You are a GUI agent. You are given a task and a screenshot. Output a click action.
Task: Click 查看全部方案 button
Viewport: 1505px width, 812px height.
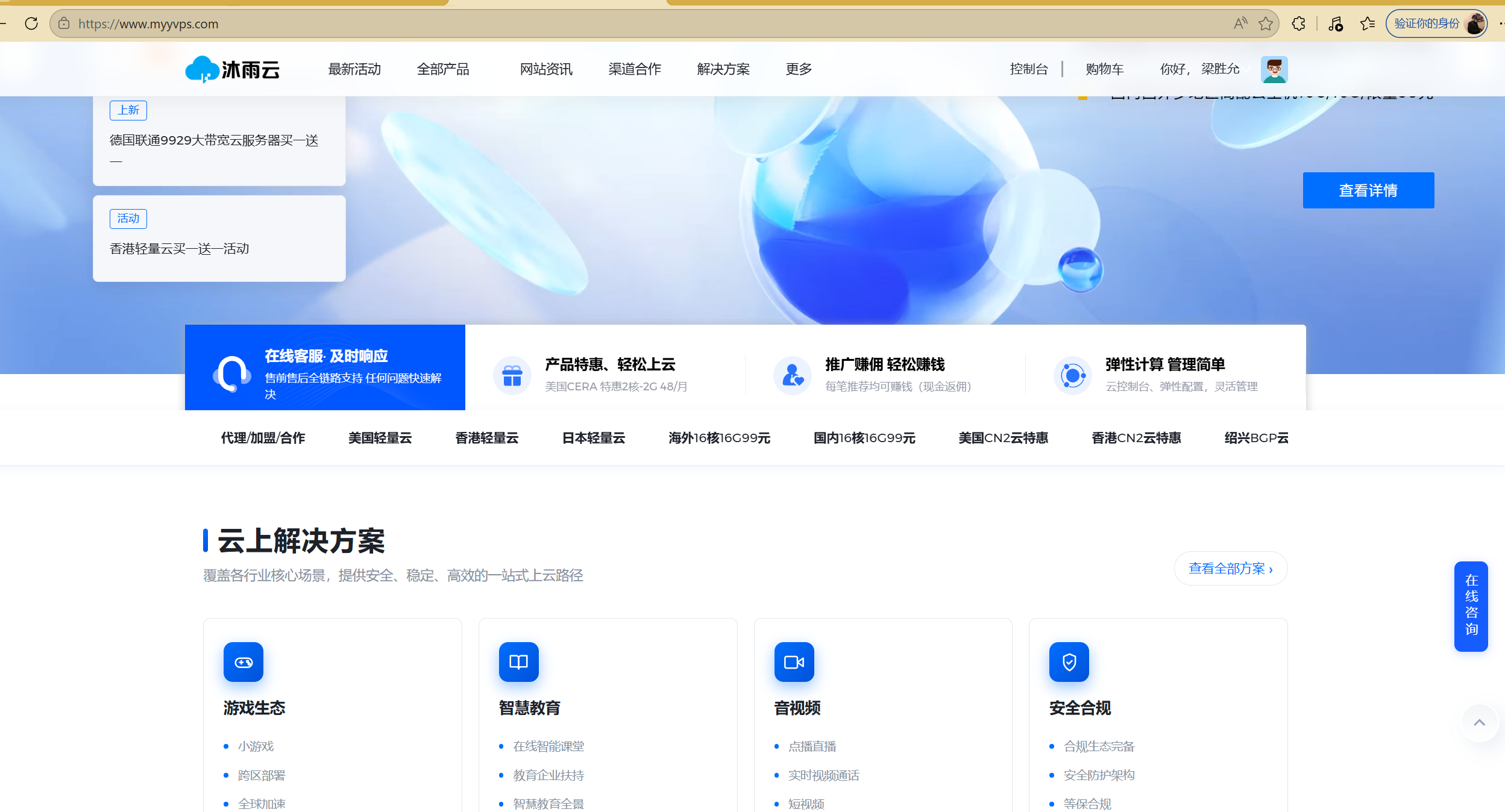[1231, 568]
